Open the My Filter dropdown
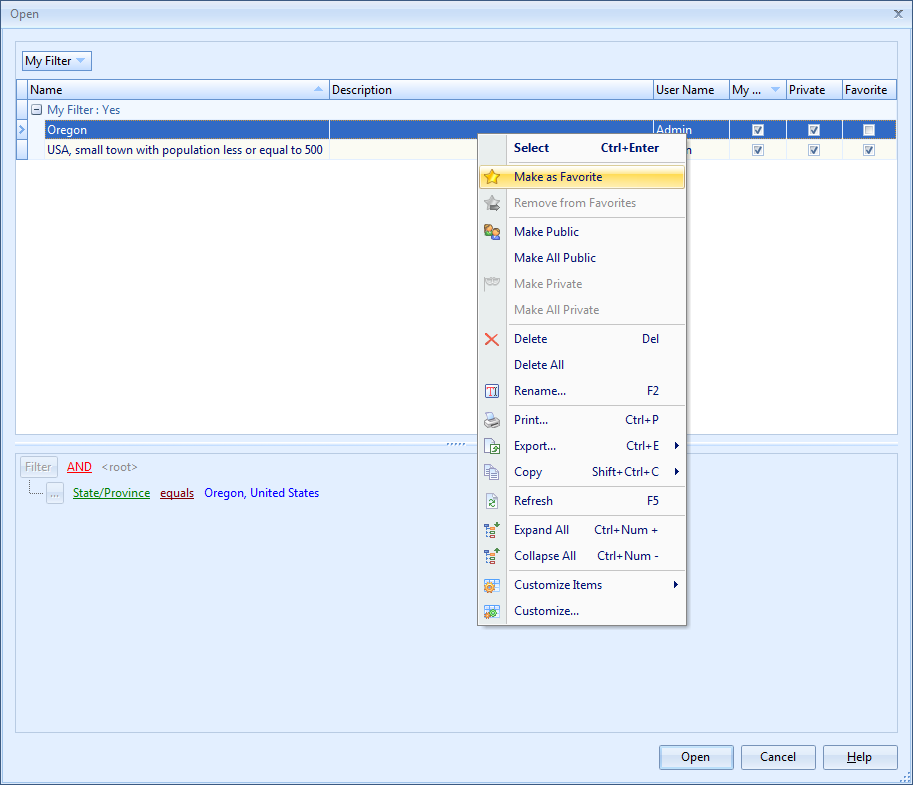 tap(56, 61)
